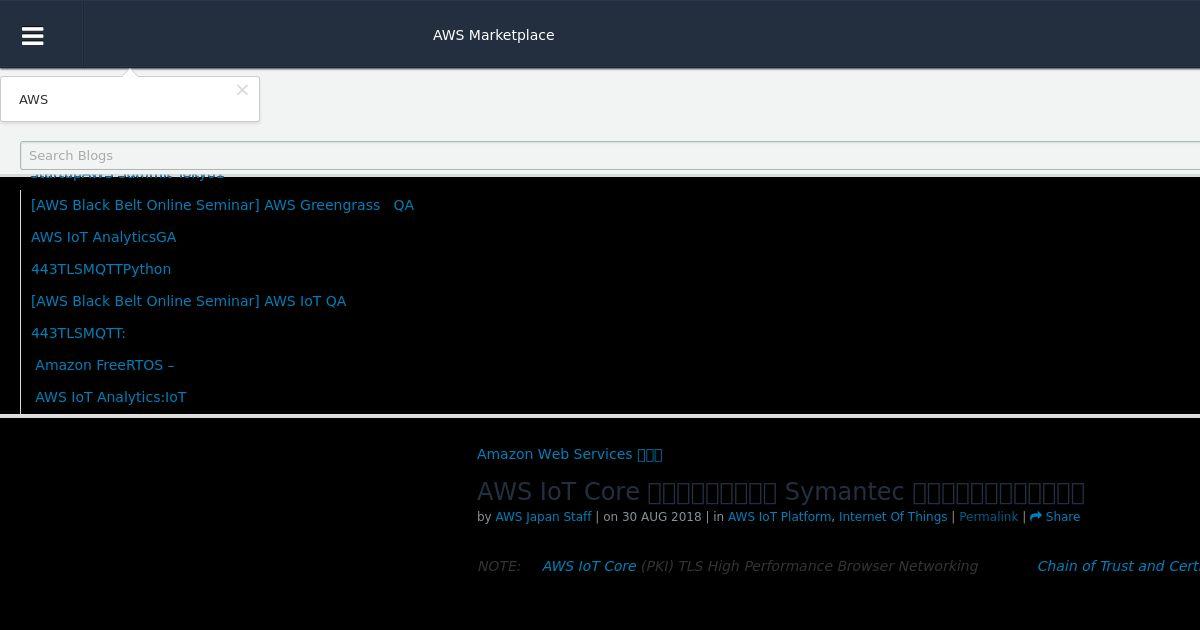Screen dimensions: 1200x630
Task: Open the AWS IoT Core Symantec article title
Action: [780, 492]
